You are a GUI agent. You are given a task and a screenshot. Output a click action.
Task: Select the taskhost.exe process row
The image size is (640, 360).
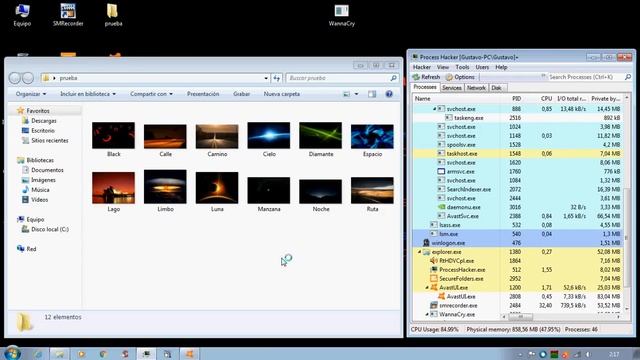[518, 154]
